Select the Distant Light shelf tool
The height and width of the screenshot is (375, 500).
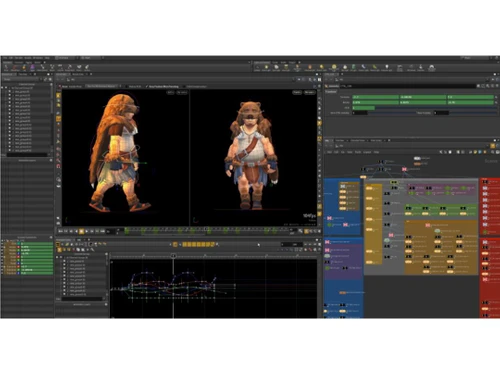click(x=322, y=68)
